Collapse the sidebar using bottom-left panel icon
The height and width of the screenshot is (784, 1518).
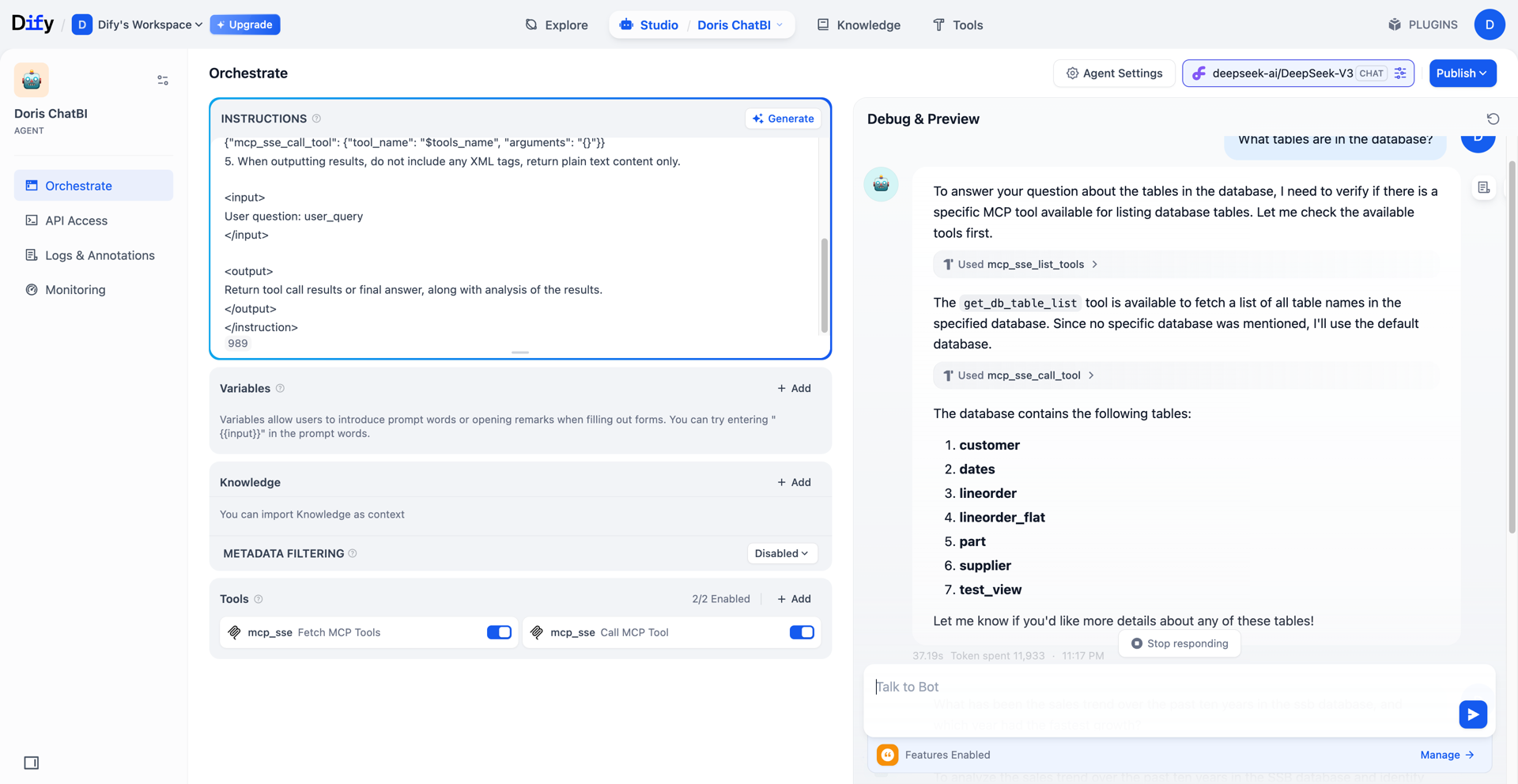click(32, 763)
